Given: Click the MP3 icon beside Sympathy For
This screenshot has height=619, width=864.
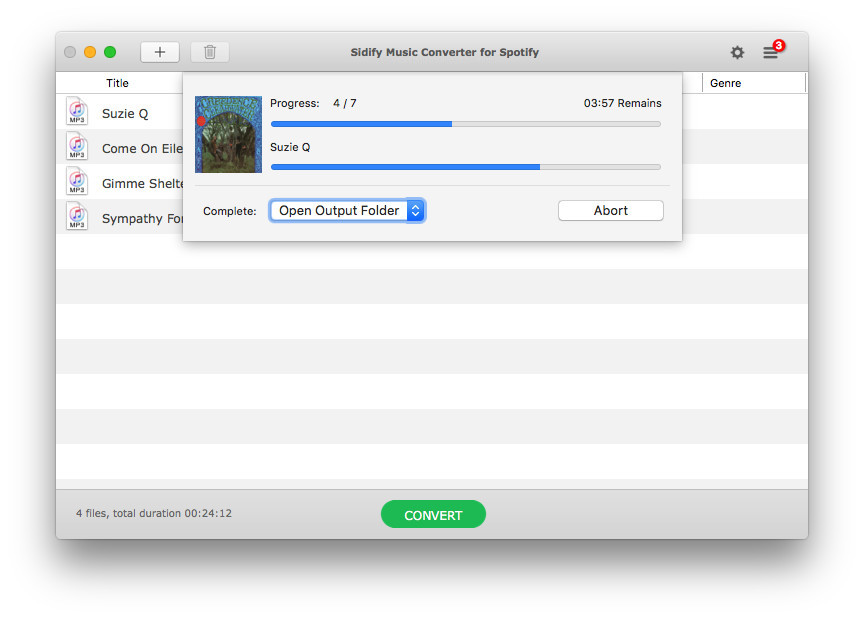Looking at the screenshot, I should click(77, 216).
